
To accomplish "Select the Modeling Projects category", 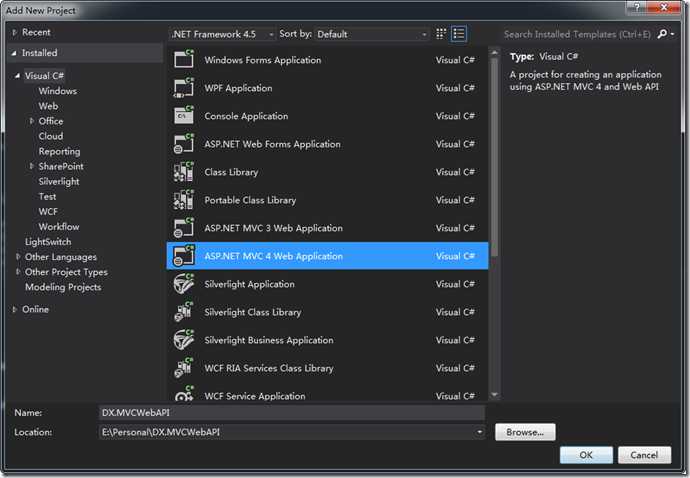I will pyautogui.click(x=63, y=287).
